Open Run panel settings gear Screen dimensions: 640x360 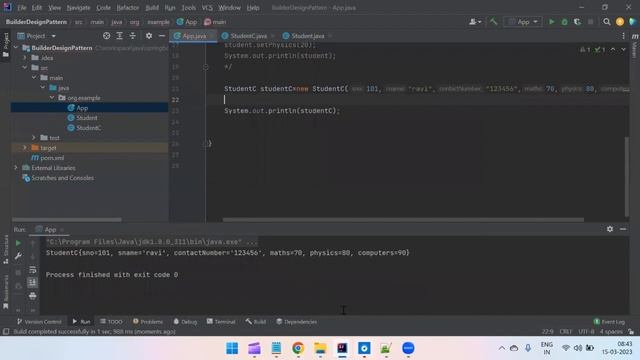click(x=610, y=229)
